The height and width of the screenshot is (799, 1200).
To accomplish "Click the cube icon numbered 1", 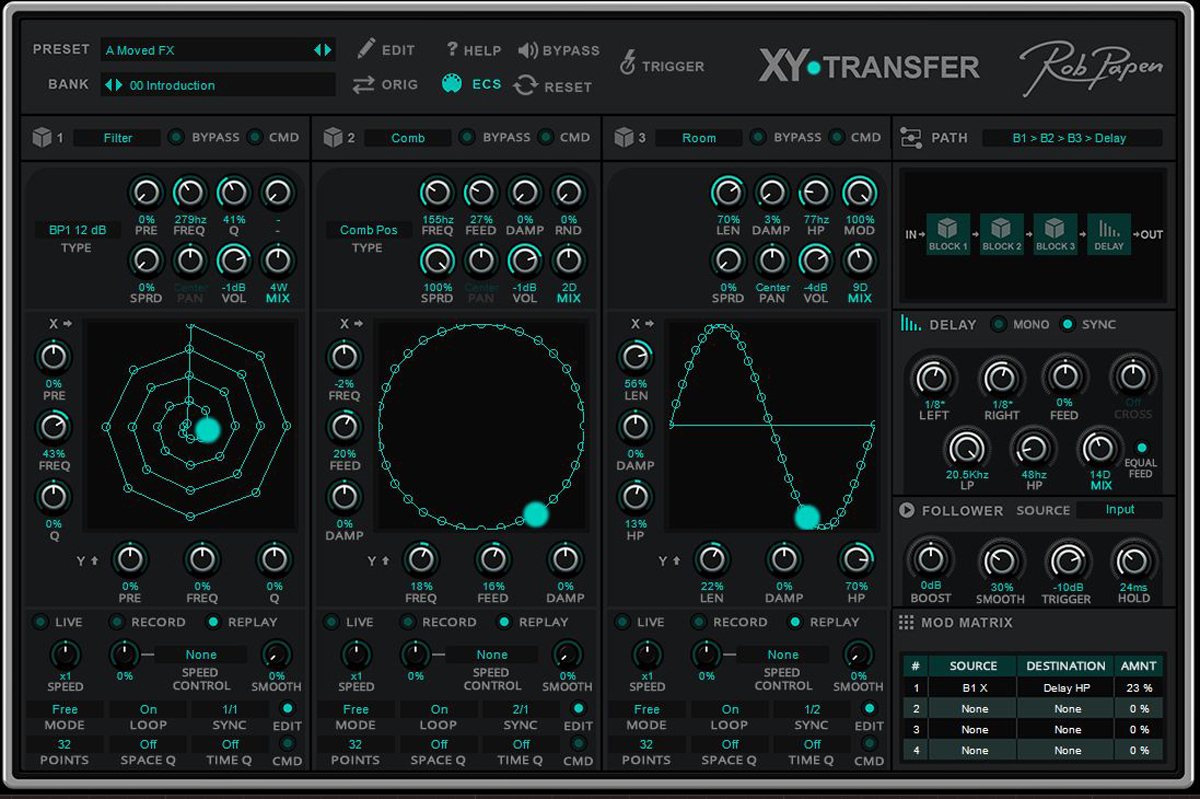I will coord(41,137).
